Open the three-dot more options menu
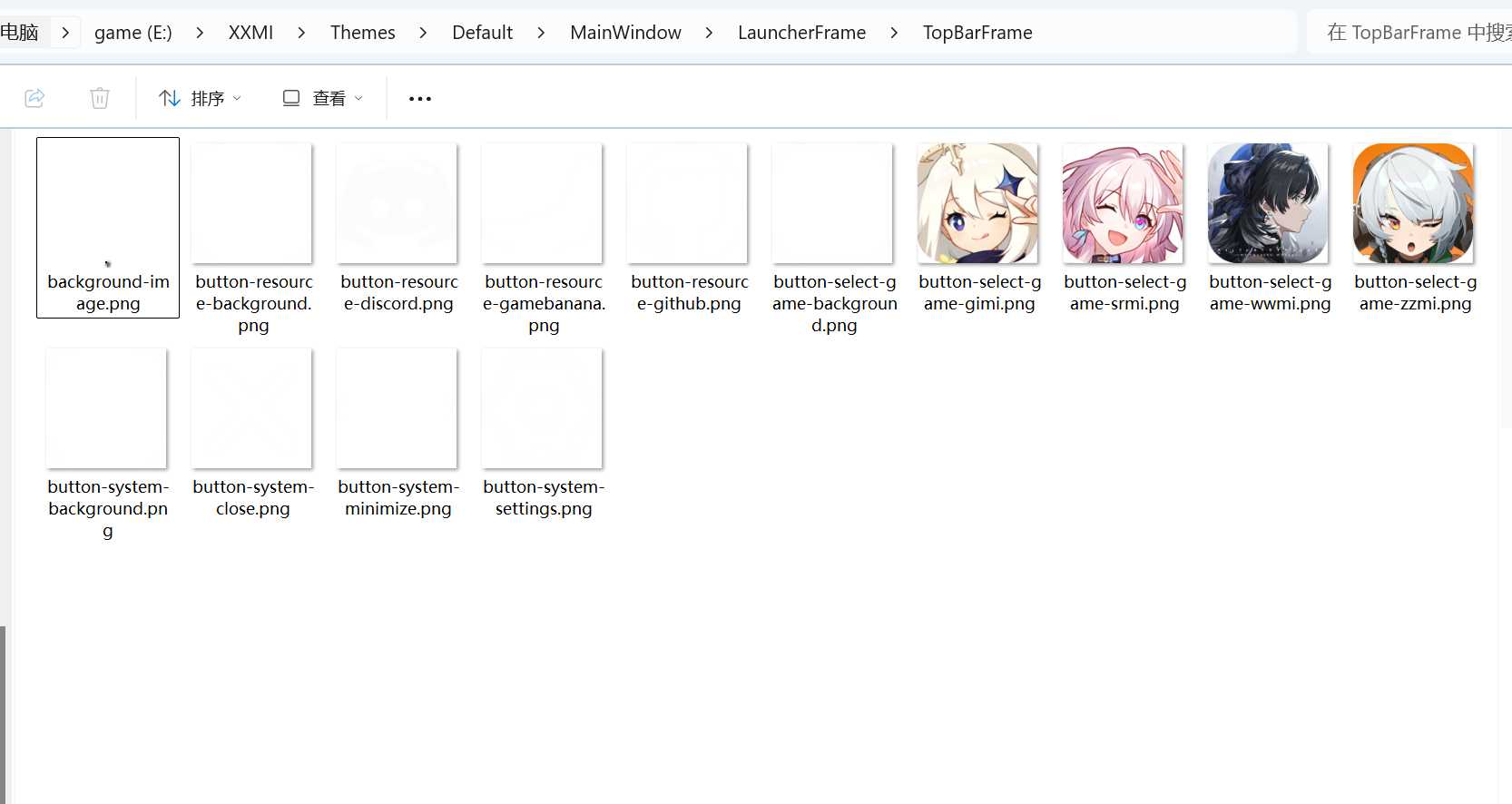 coord(420,98)
